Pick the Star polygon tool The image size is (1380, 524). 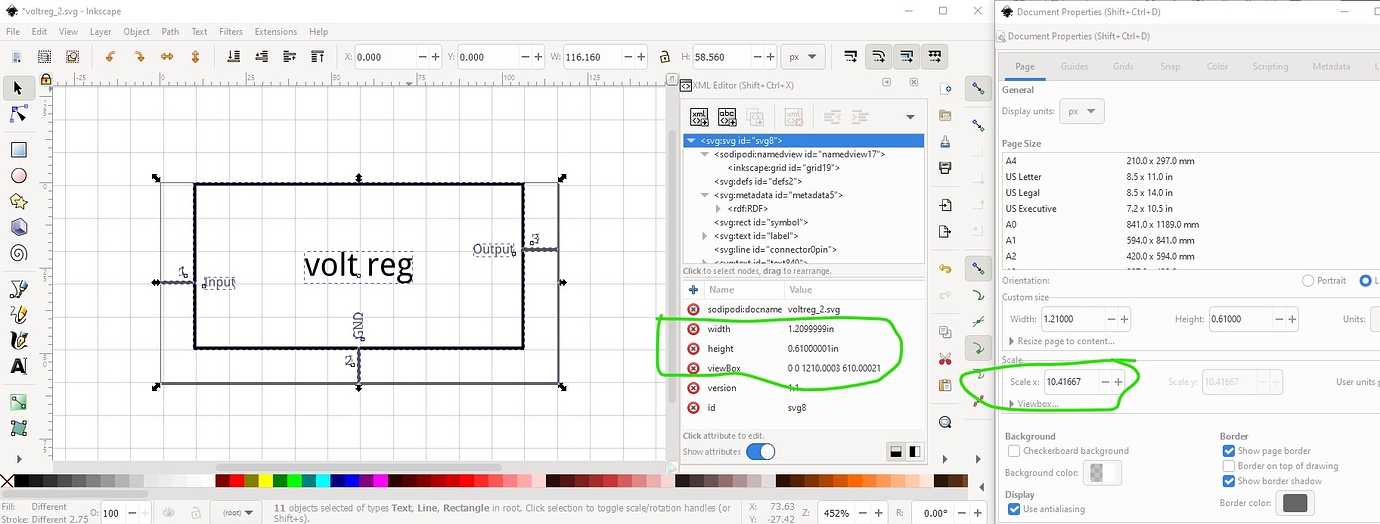click(x=18, y=201)
